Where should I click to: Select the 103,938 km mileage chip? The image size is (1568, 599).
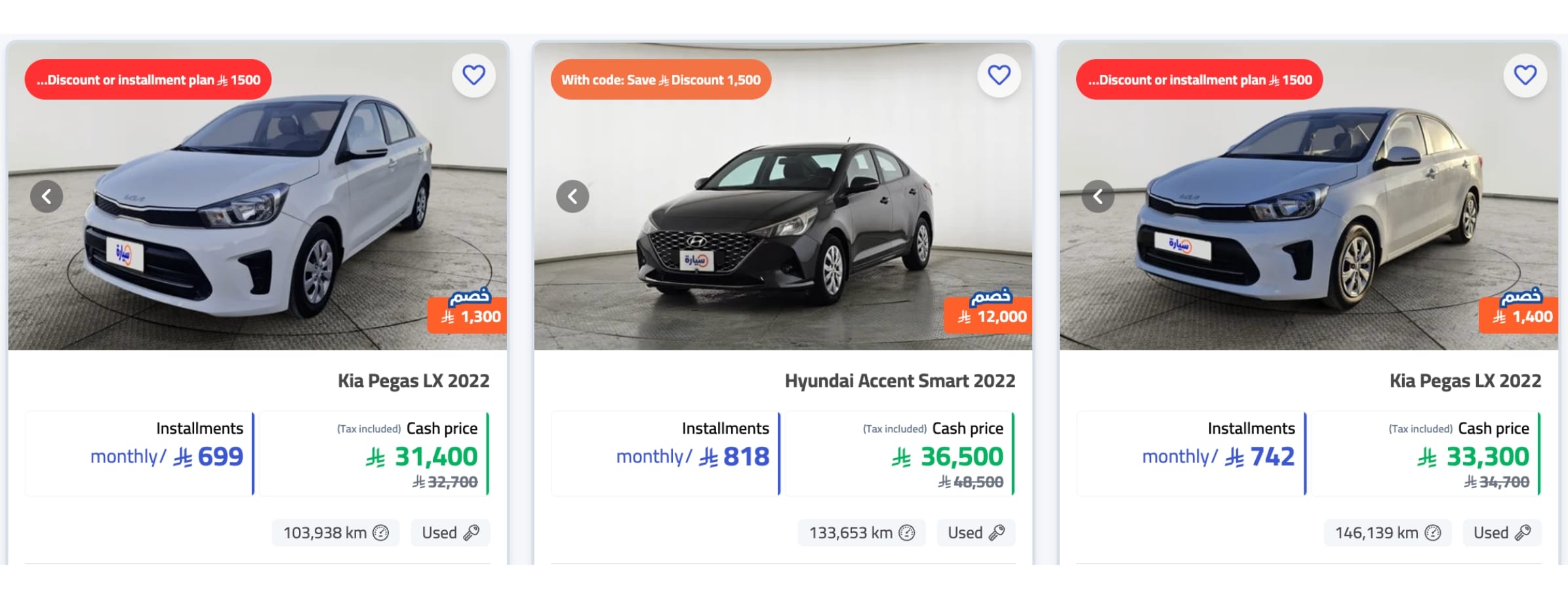click(x=335, y=533)
